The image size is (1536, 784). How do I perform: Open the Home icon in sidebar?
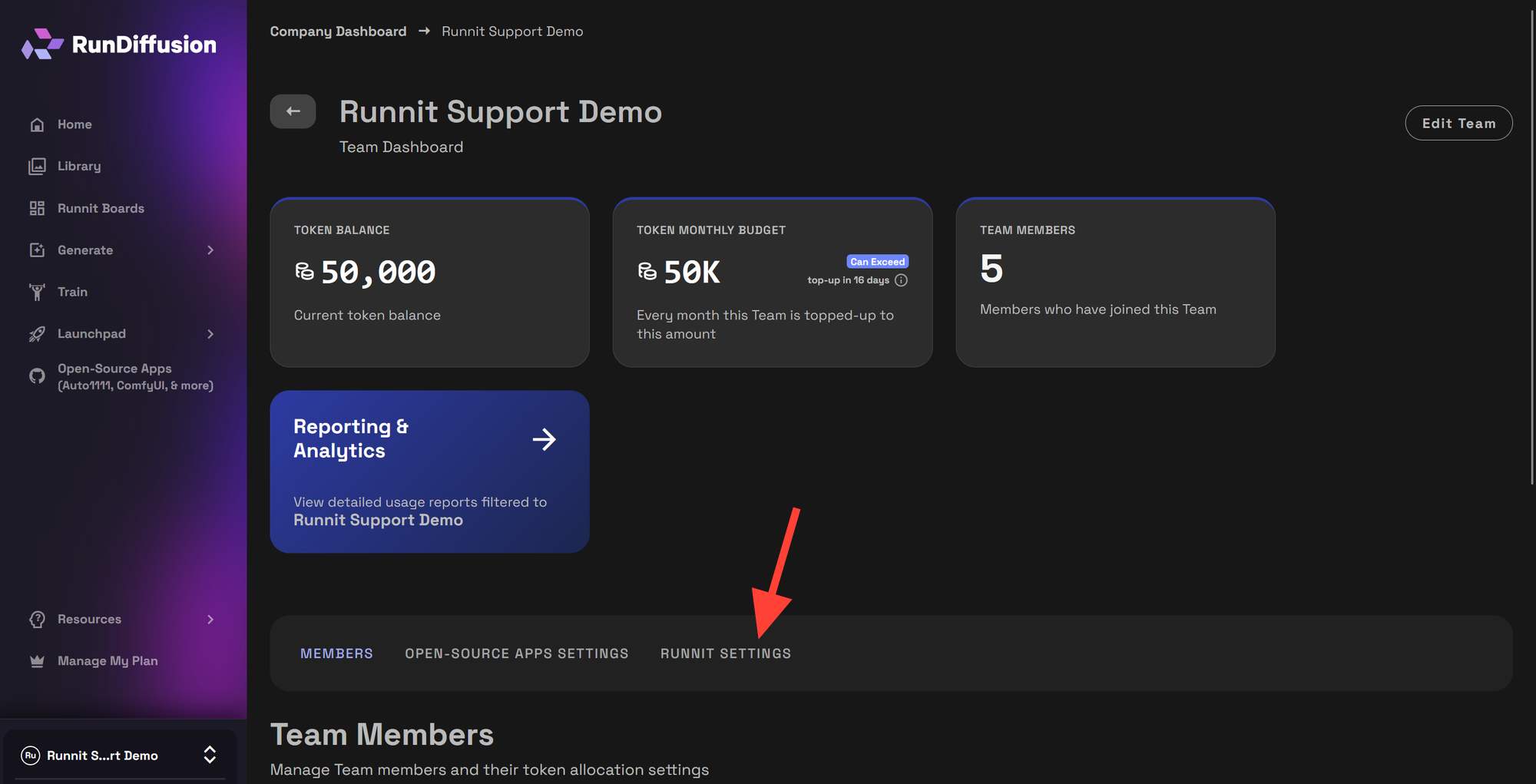(37, 124)
